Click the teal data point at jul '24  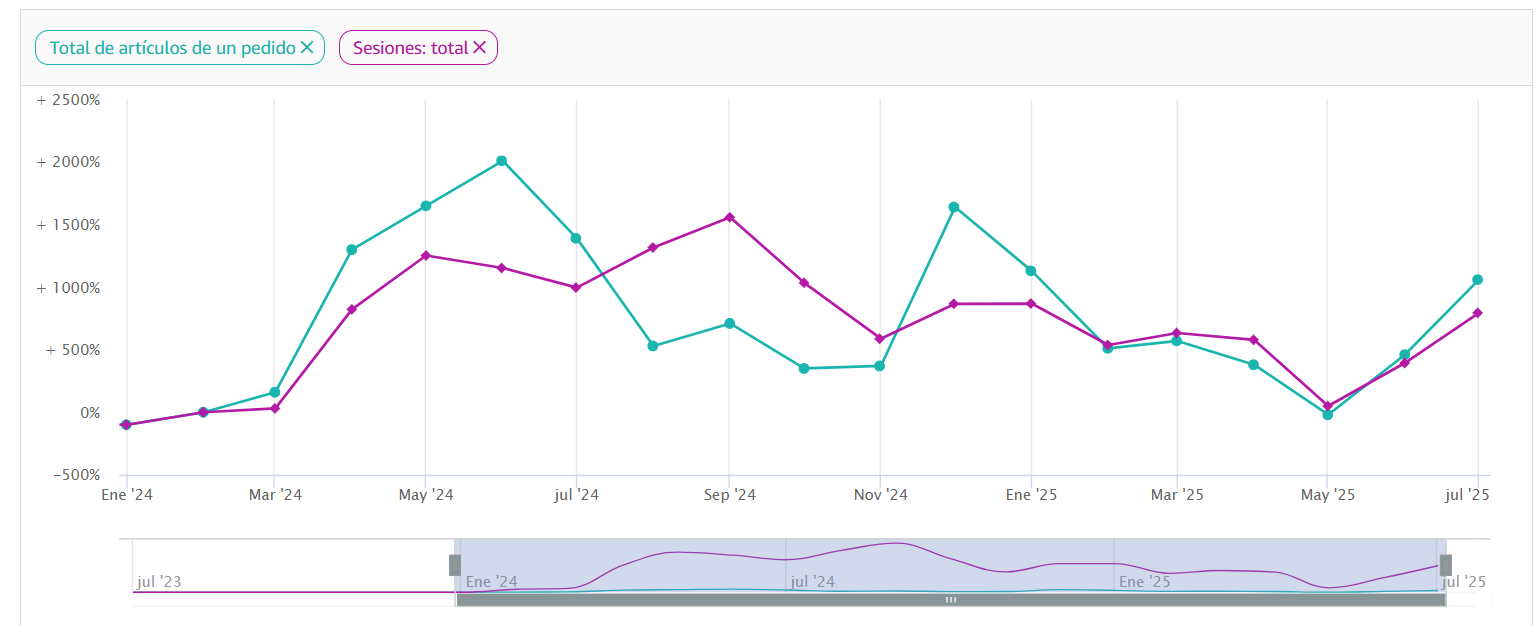click(576, 238)
